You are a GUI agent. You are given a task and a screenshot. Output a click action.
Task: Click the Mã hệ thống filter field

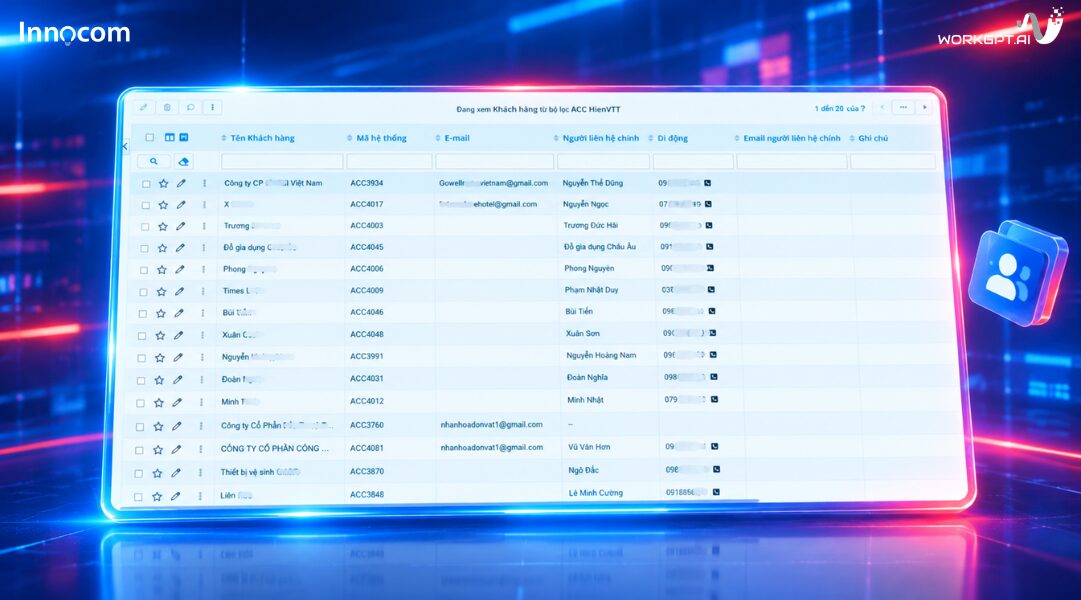(x=390, y=161)
